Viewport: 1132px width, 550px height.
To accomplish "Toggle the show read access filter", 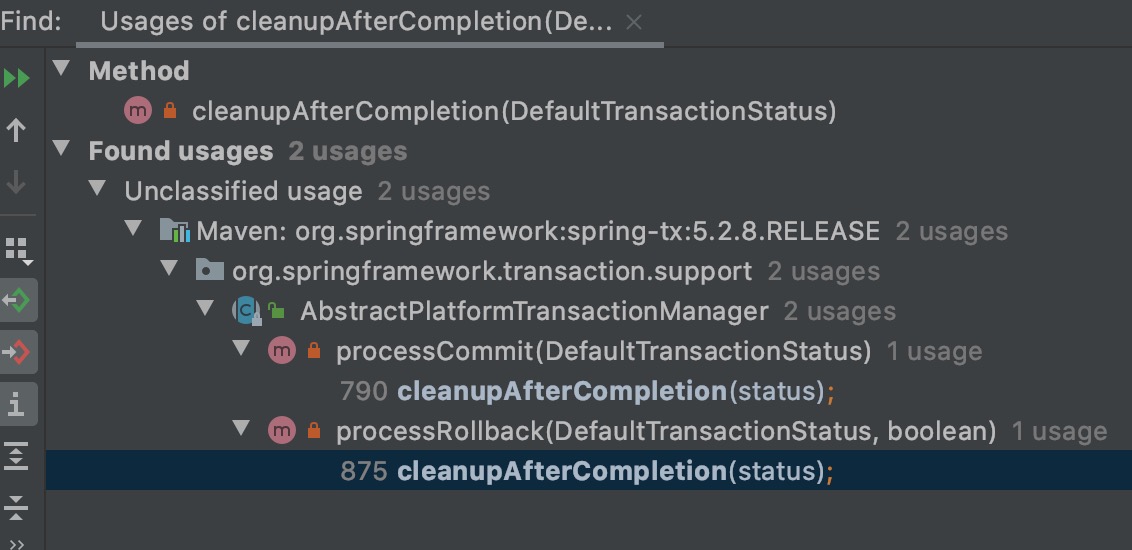I will 18,300.
